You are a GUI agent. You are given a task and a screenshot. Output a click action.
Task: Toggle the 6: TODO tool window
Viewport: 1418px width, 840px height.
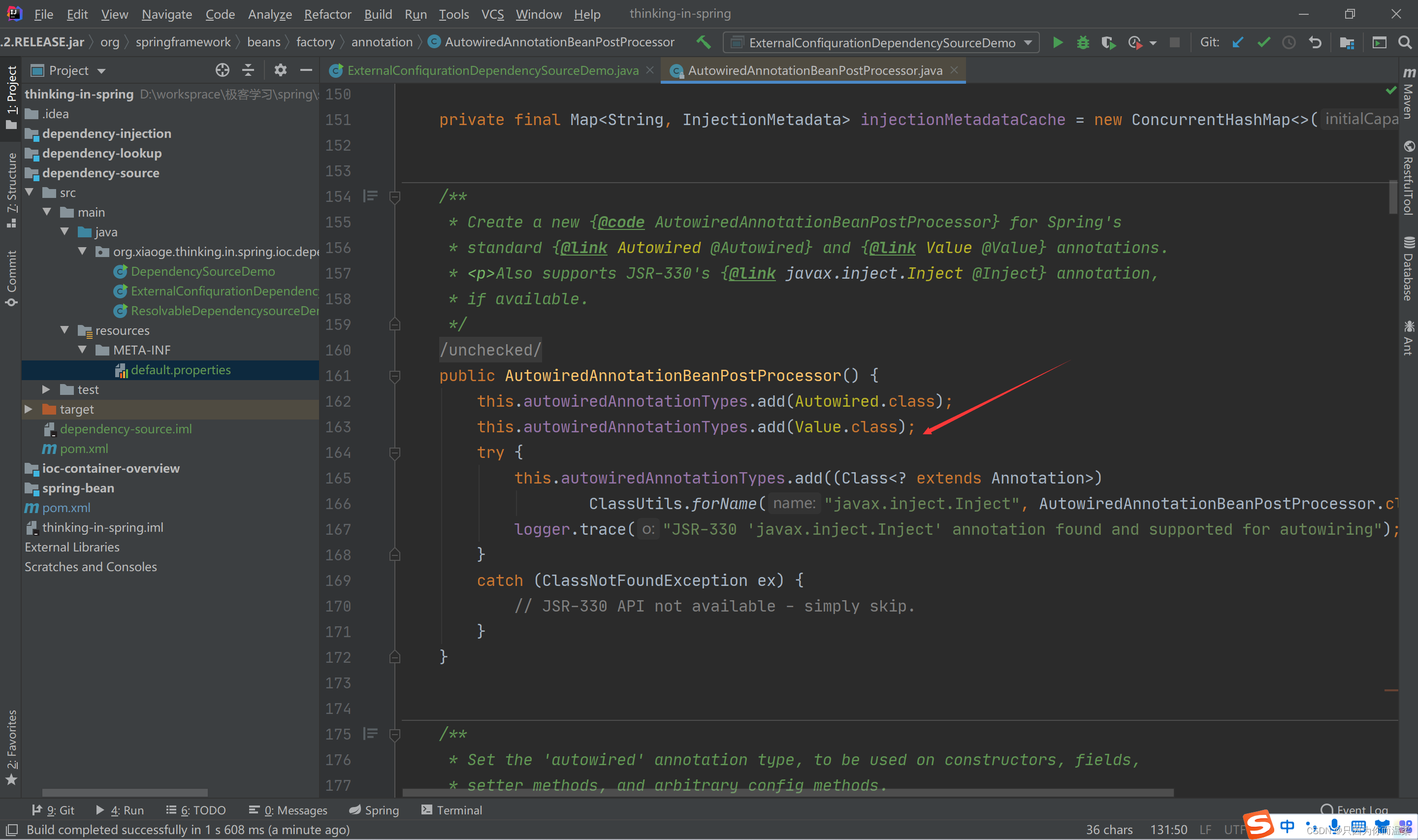pyautogui.click(x=196, y=810)
